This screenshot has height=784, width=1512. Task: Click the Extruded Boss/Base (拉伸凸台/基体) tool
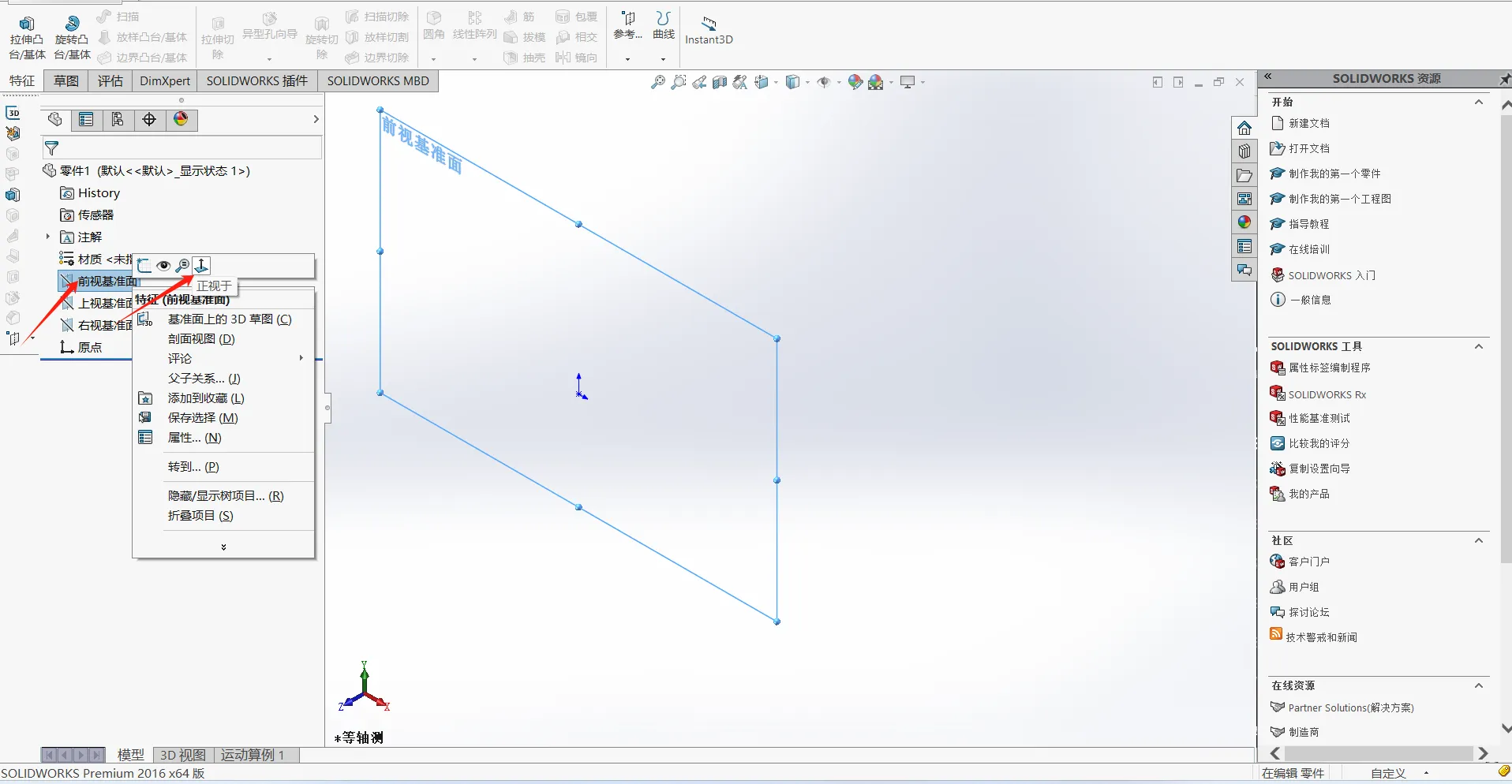[27, 37]
